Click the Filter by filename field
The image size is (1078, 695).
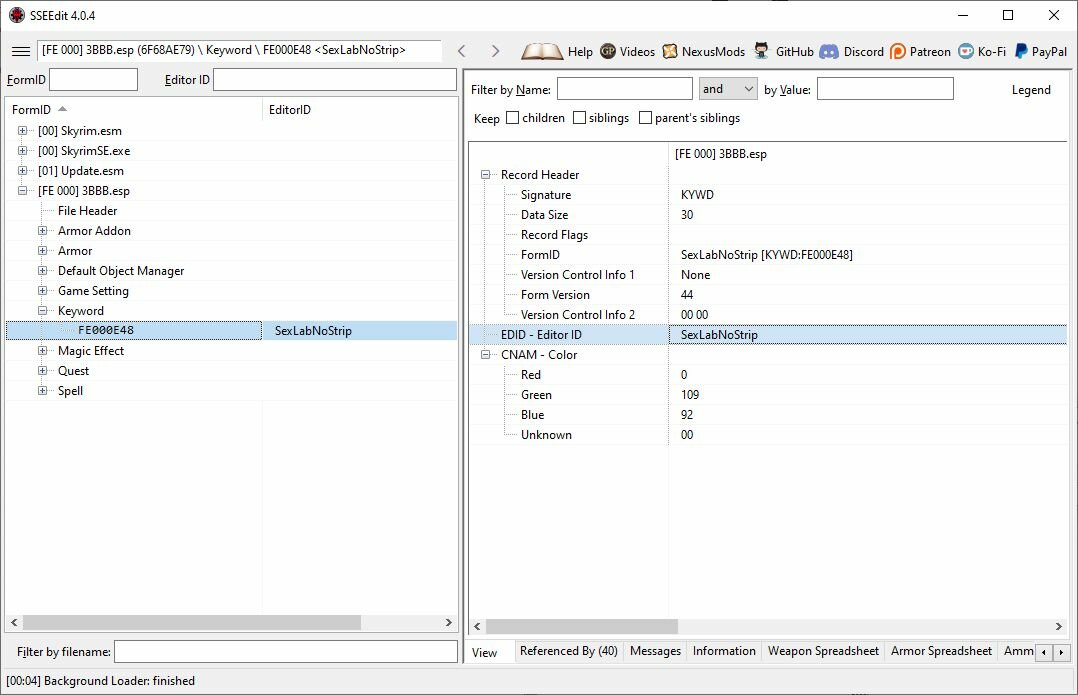(286, 652)
